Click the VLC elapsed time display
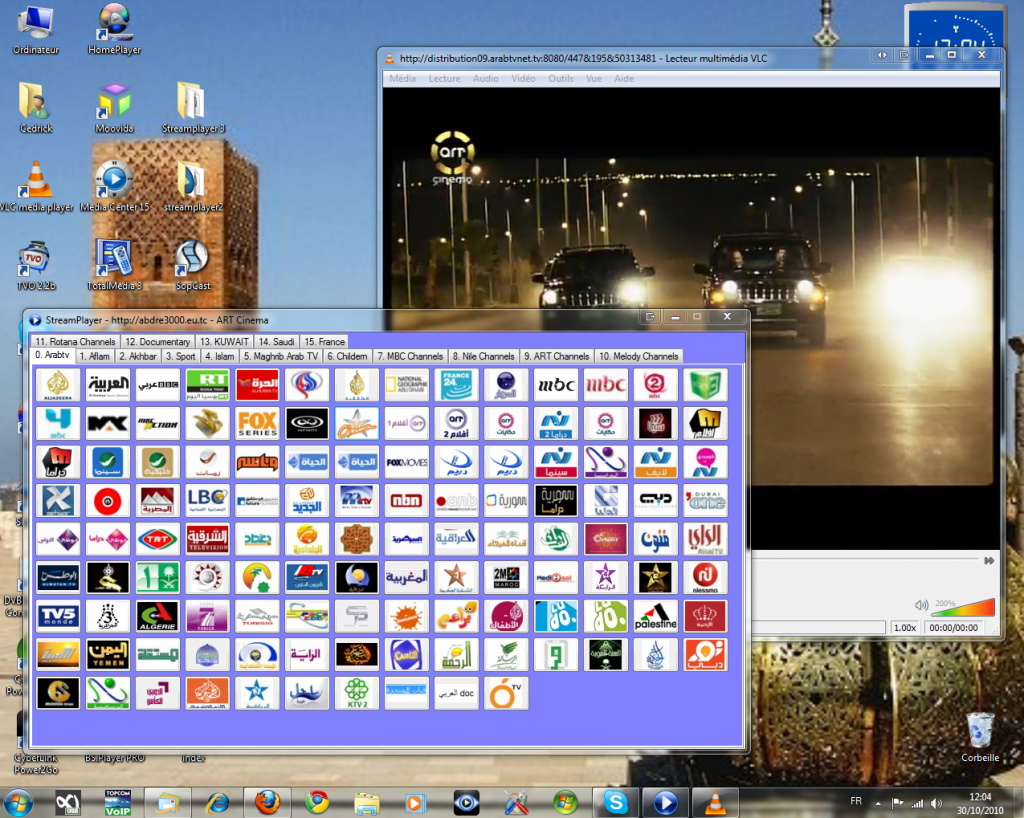 (x=953, y=627)
